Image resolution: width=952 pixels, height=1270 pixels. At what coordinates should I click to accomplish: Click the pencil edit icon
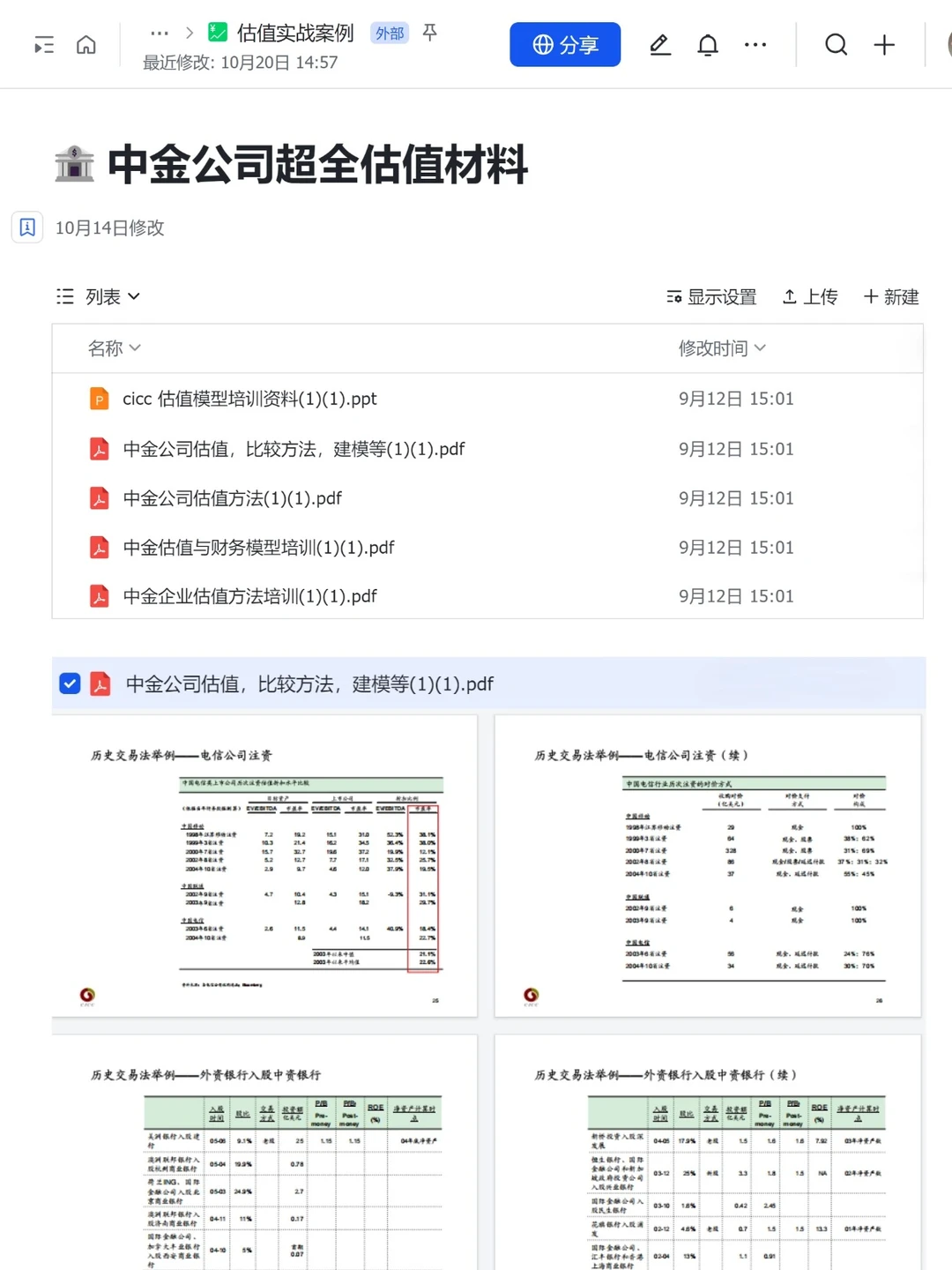pos(659,45)
